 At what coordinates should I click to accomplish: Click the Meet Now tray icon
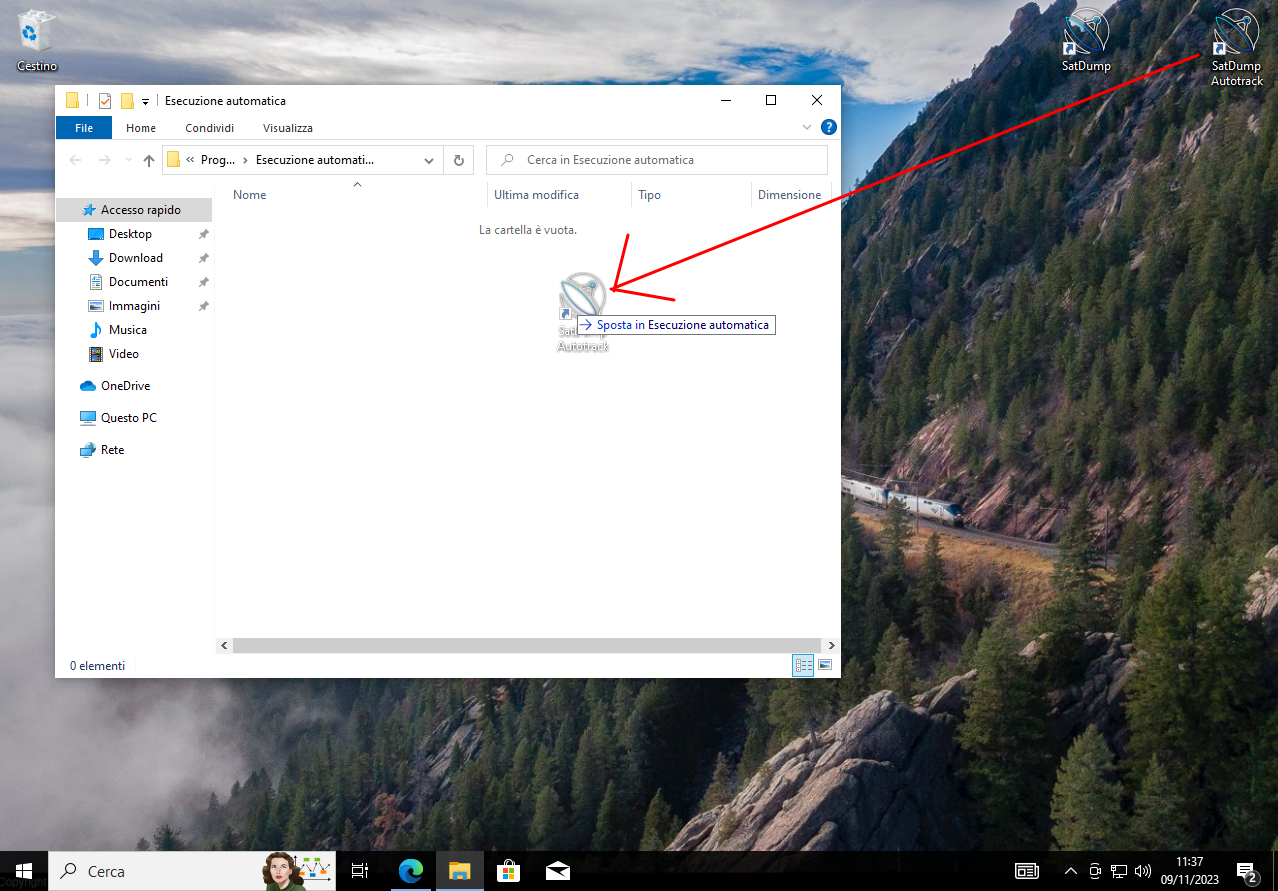coord(1096,871)
